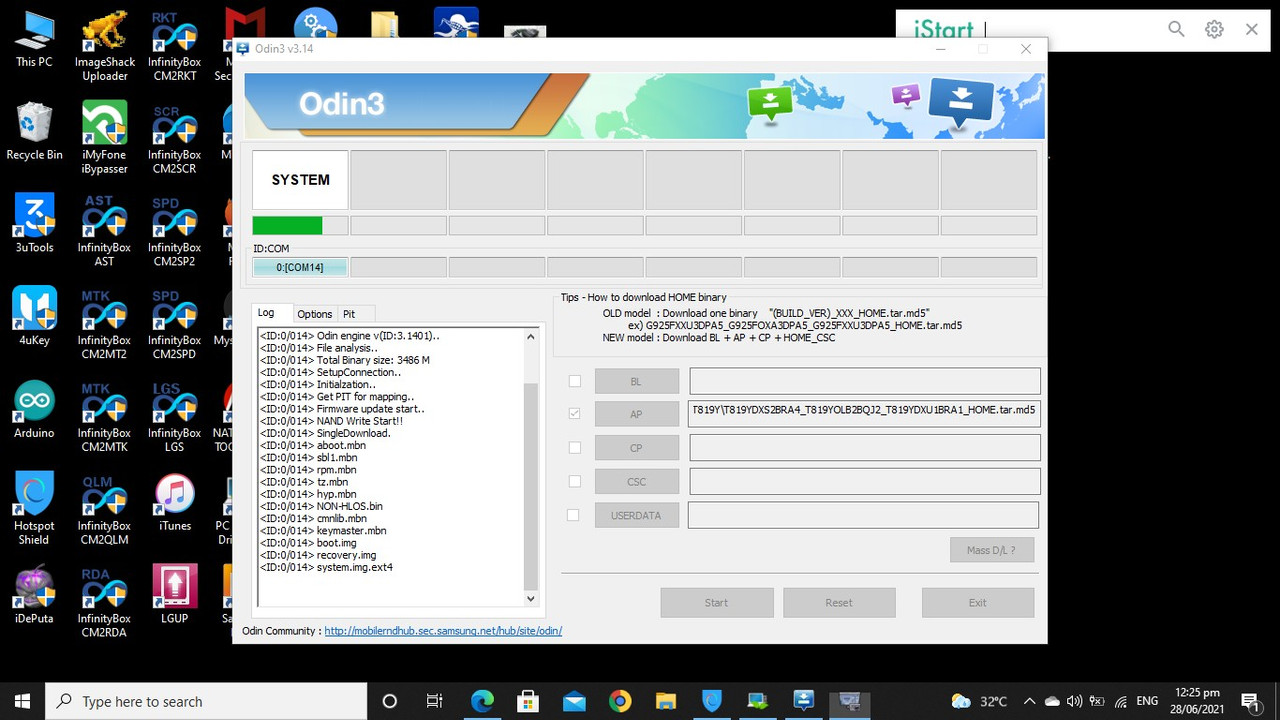Viewport: 1280px width, 720px height.
Task: Open iTunes from the desktop
Action: (x=175, y=503)
